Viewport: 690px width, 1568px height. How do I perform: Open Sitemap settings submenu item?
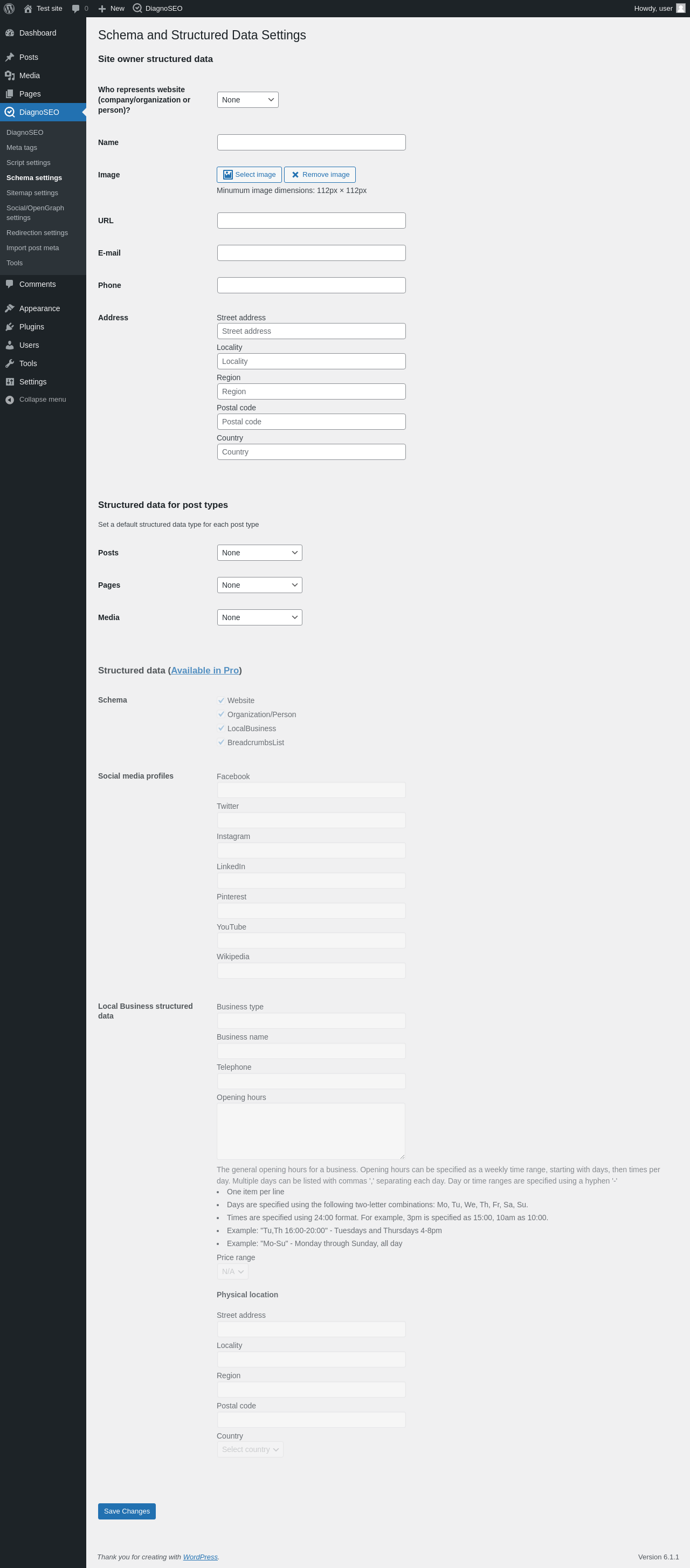coord(32,193)
